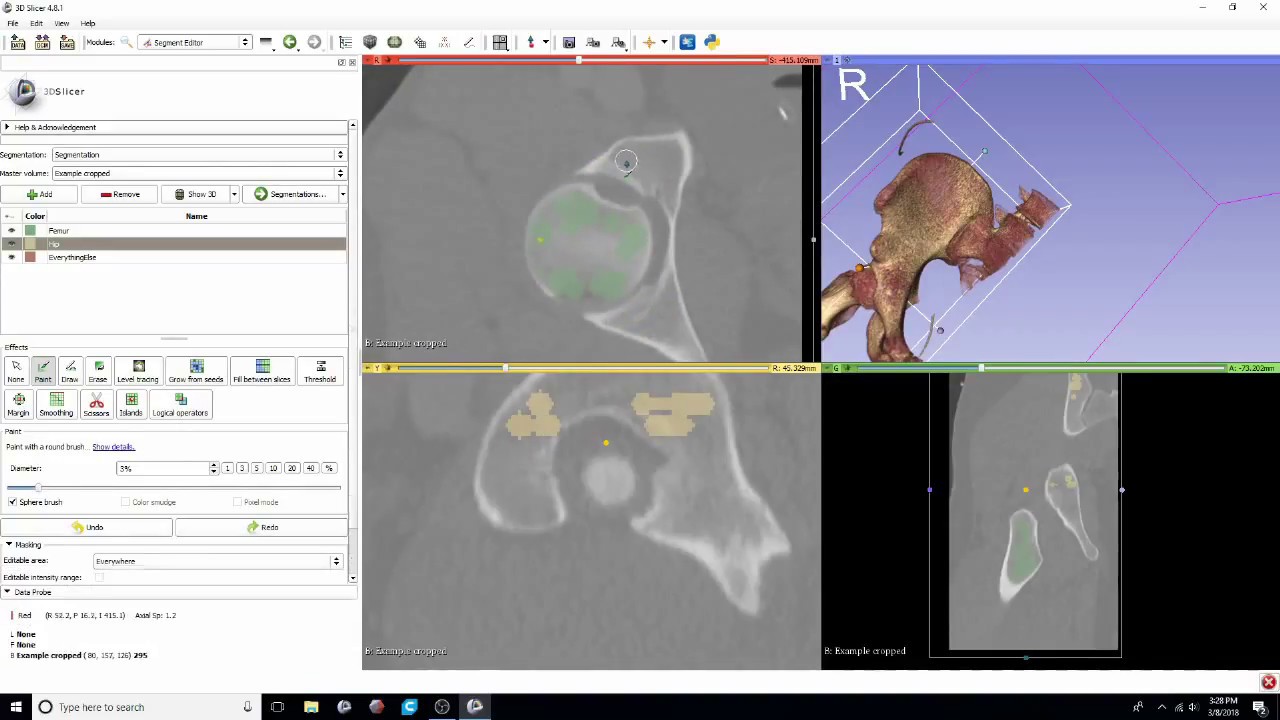This screenshot has width=1280, height=720.
Task: Open the Edit menu
Action: point(36,23)
